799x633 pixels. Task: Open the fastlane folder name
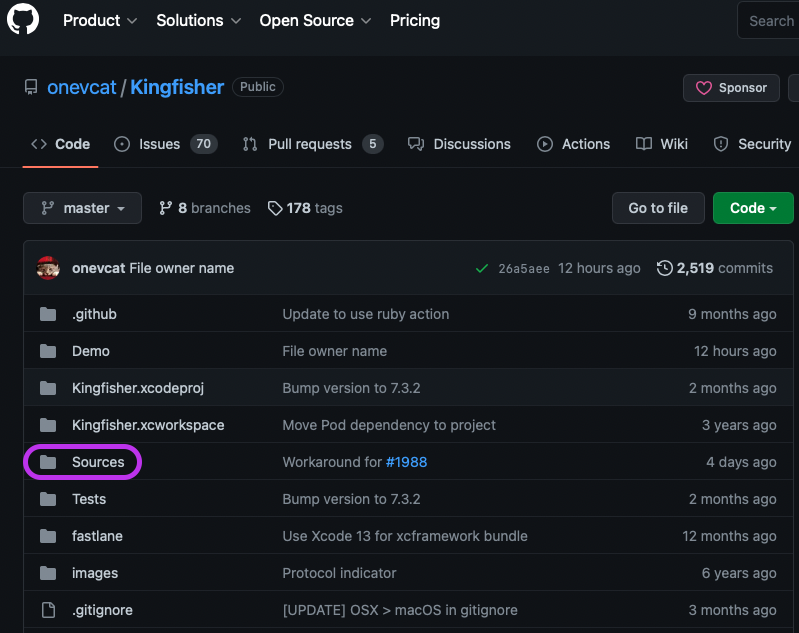tap(97, 536)
